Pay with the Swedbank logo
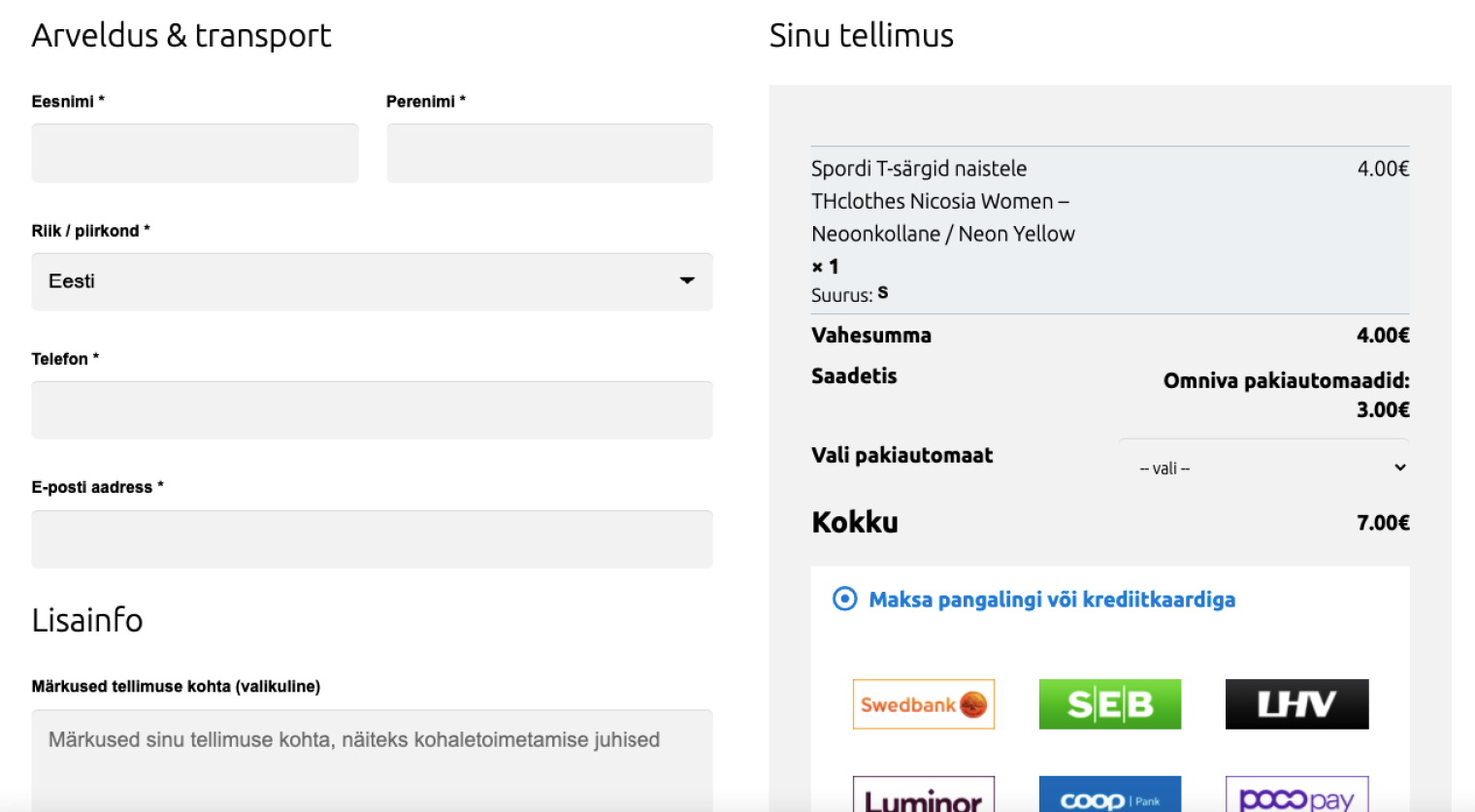Screen dimensions: 1475x812 [923, 704]
